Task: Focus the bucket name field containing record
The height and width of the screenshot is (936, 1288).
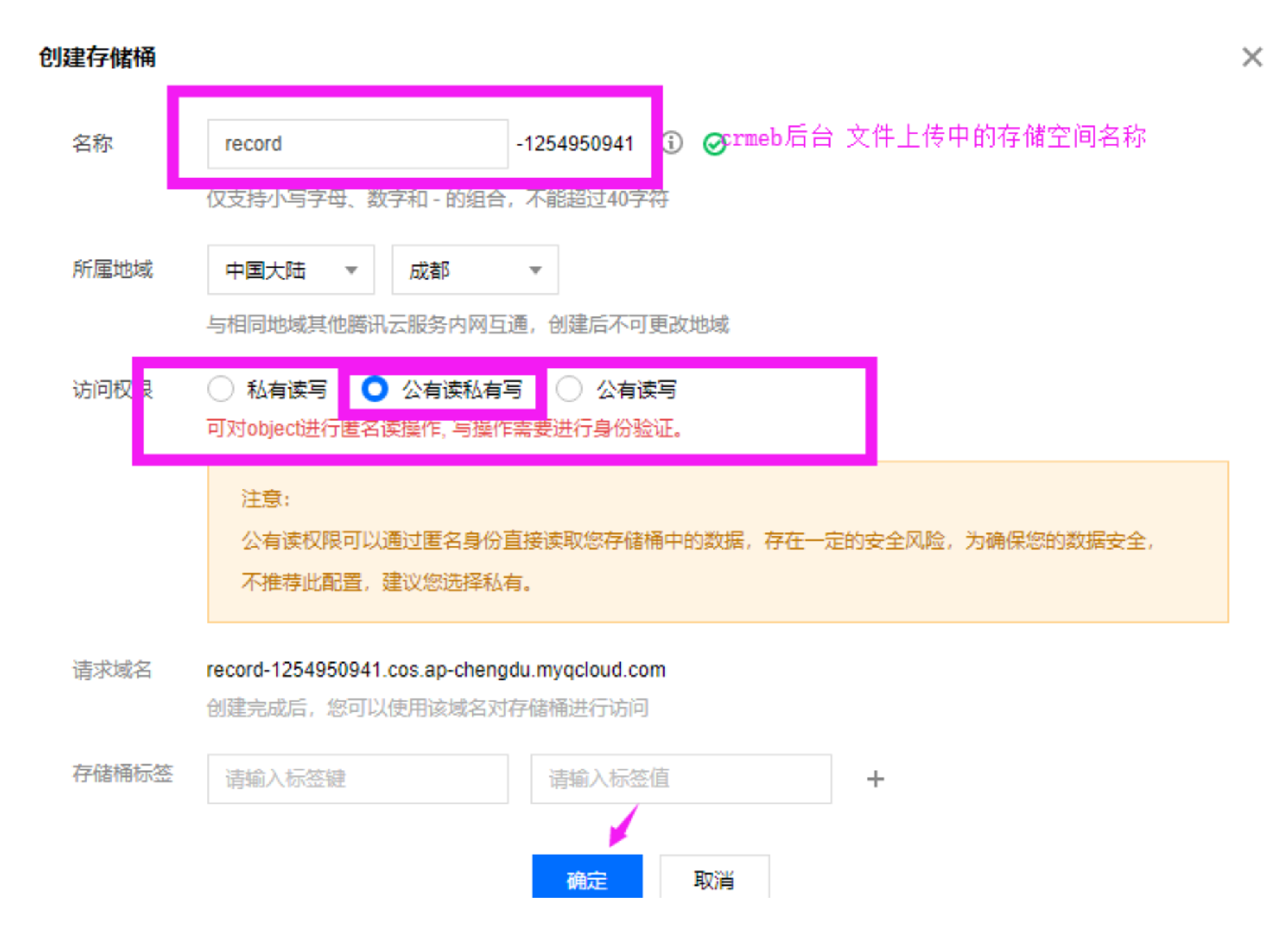Action: point(358,144)
